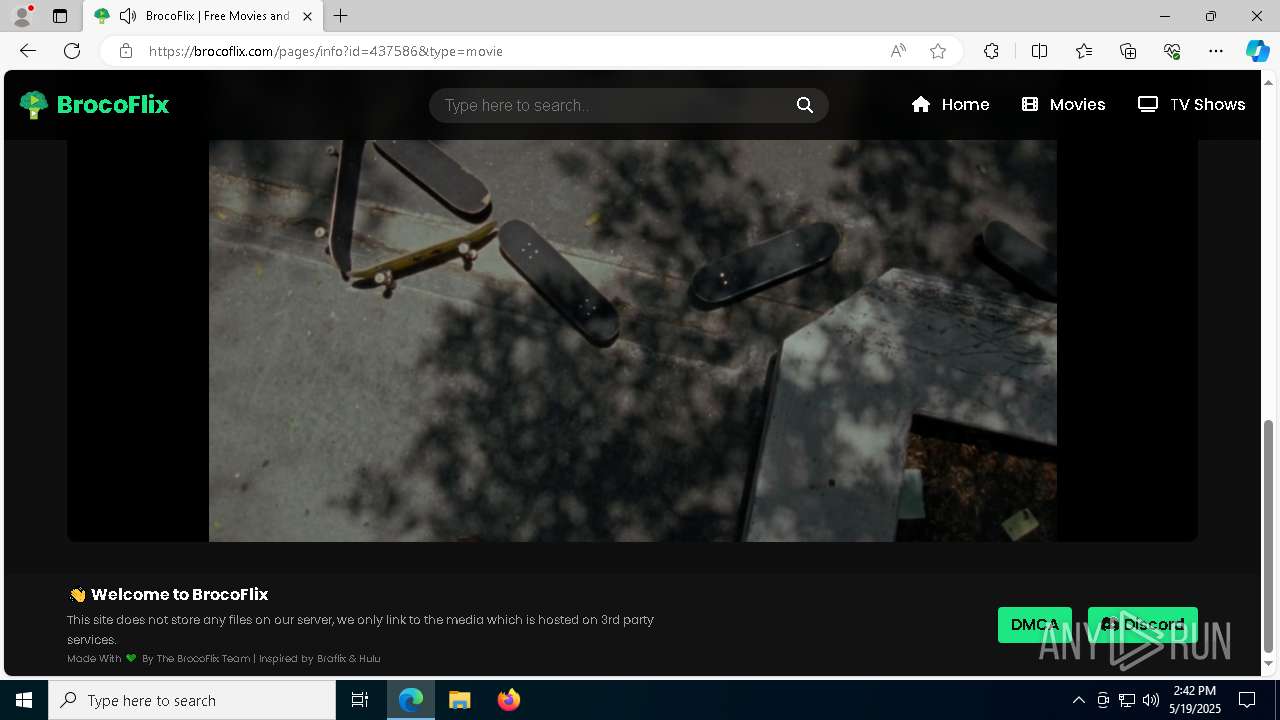
Task: Open the Extensions puzzle icon
Action: [991, 51]
